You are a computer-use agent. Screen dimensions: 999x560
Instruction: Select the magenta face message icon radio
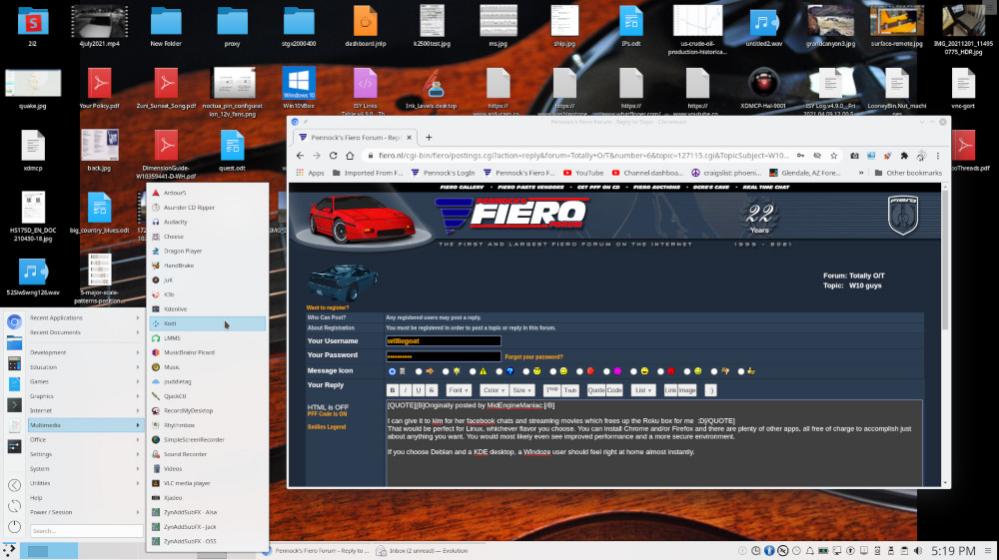click(607, 371)
